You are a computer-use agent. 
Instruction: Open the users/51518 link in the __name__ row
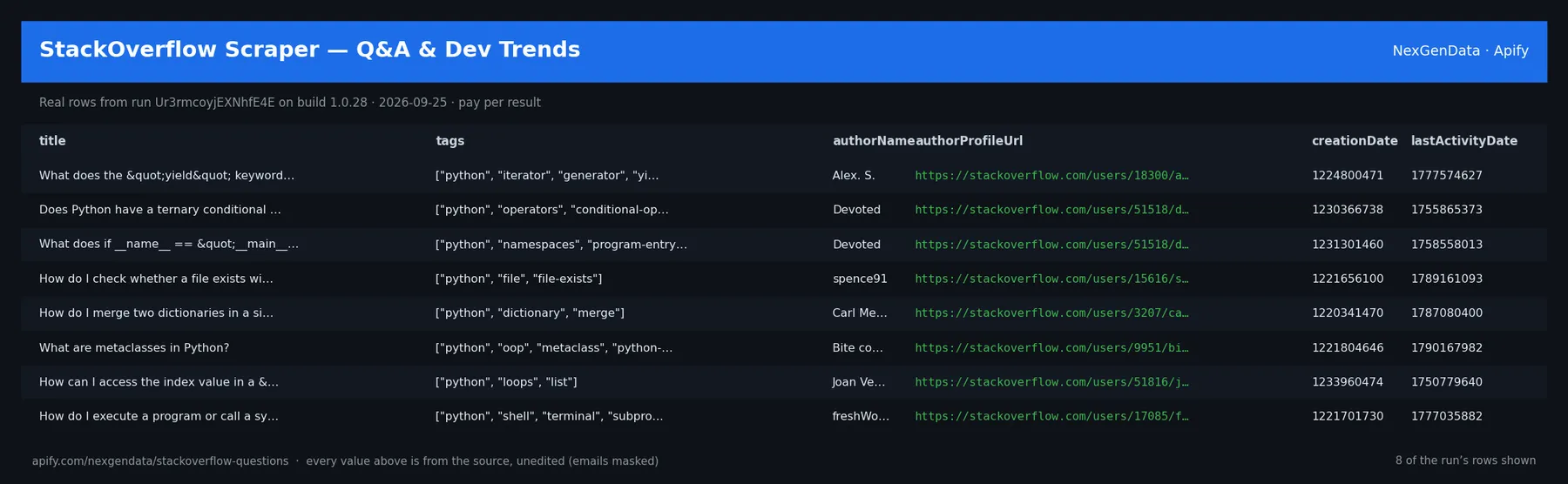[x=1051, y=245]
